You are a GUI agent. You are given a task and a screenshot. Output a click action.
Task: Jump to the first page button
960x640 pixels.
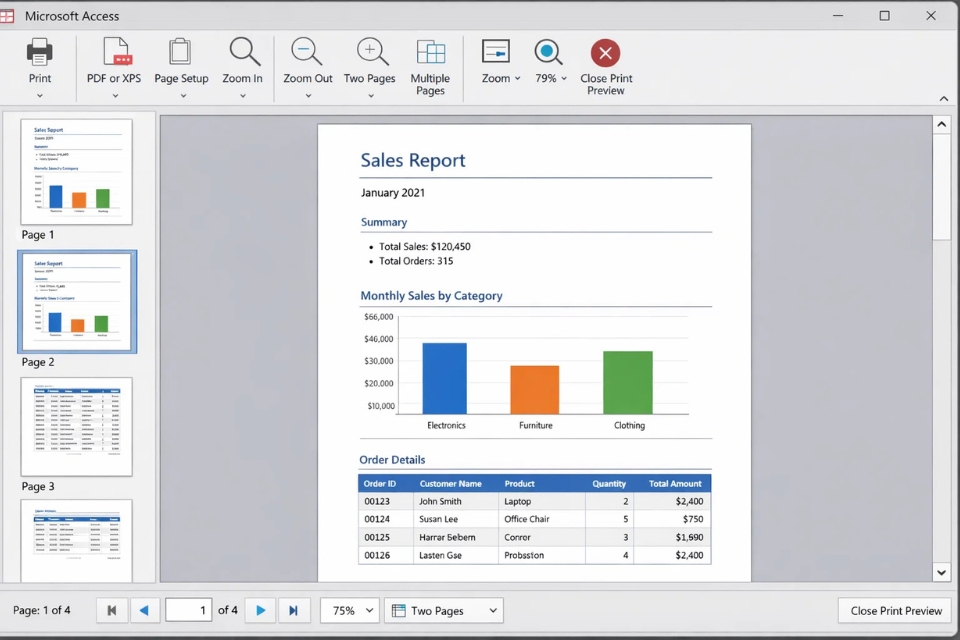[111, 611]
